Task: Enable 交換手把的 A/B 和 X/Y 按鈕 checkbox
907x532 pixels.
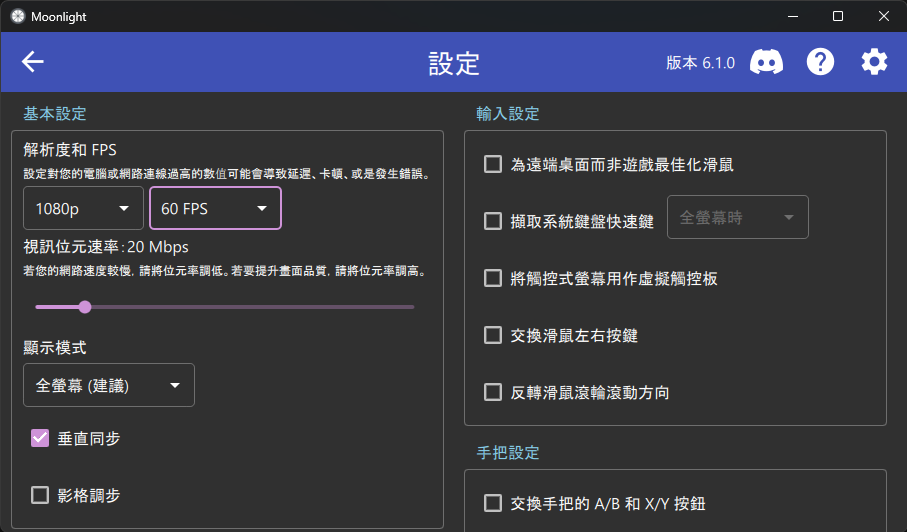Action: 493,503
